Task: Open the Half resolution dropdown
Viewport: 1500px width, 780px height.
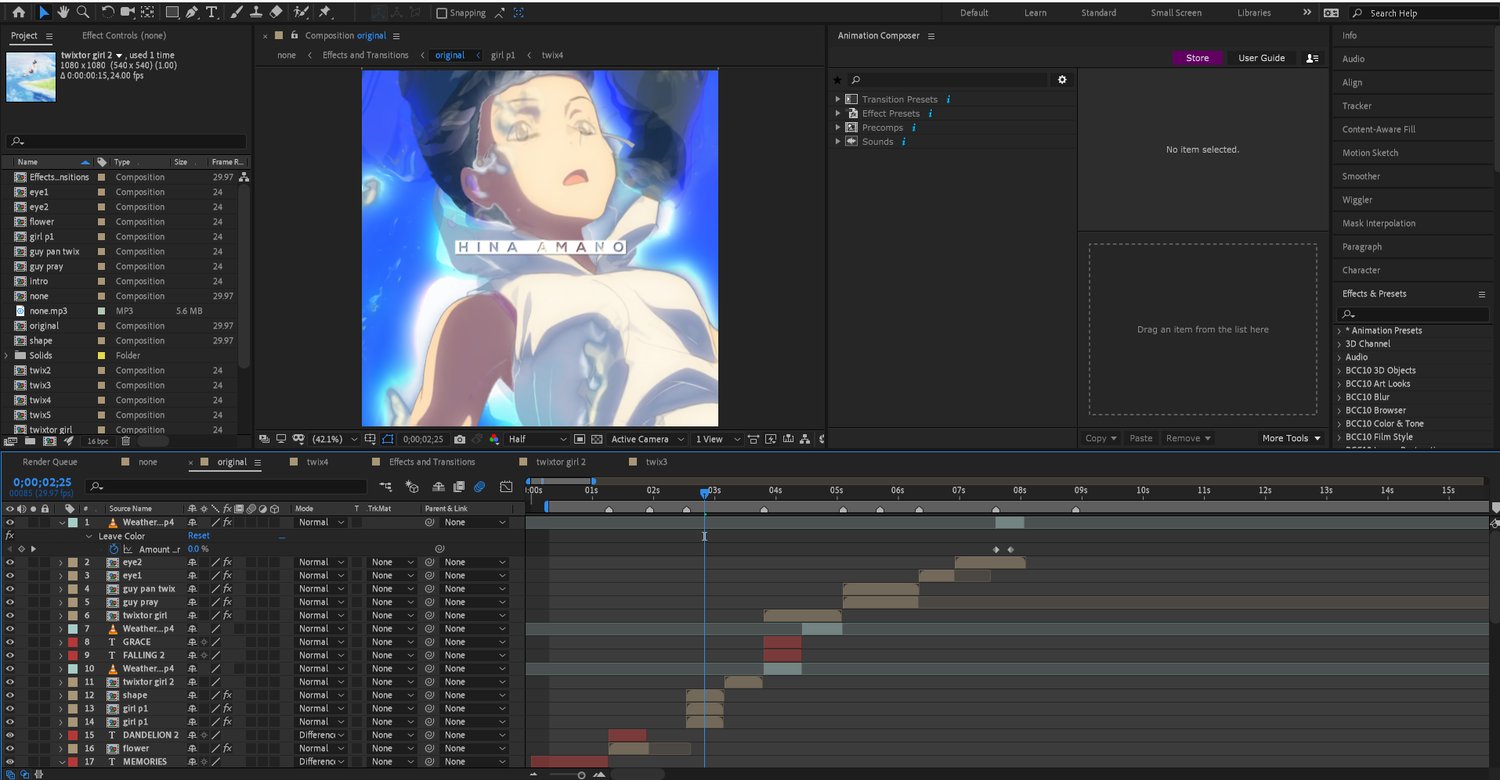Action: [x=538, y=439]
